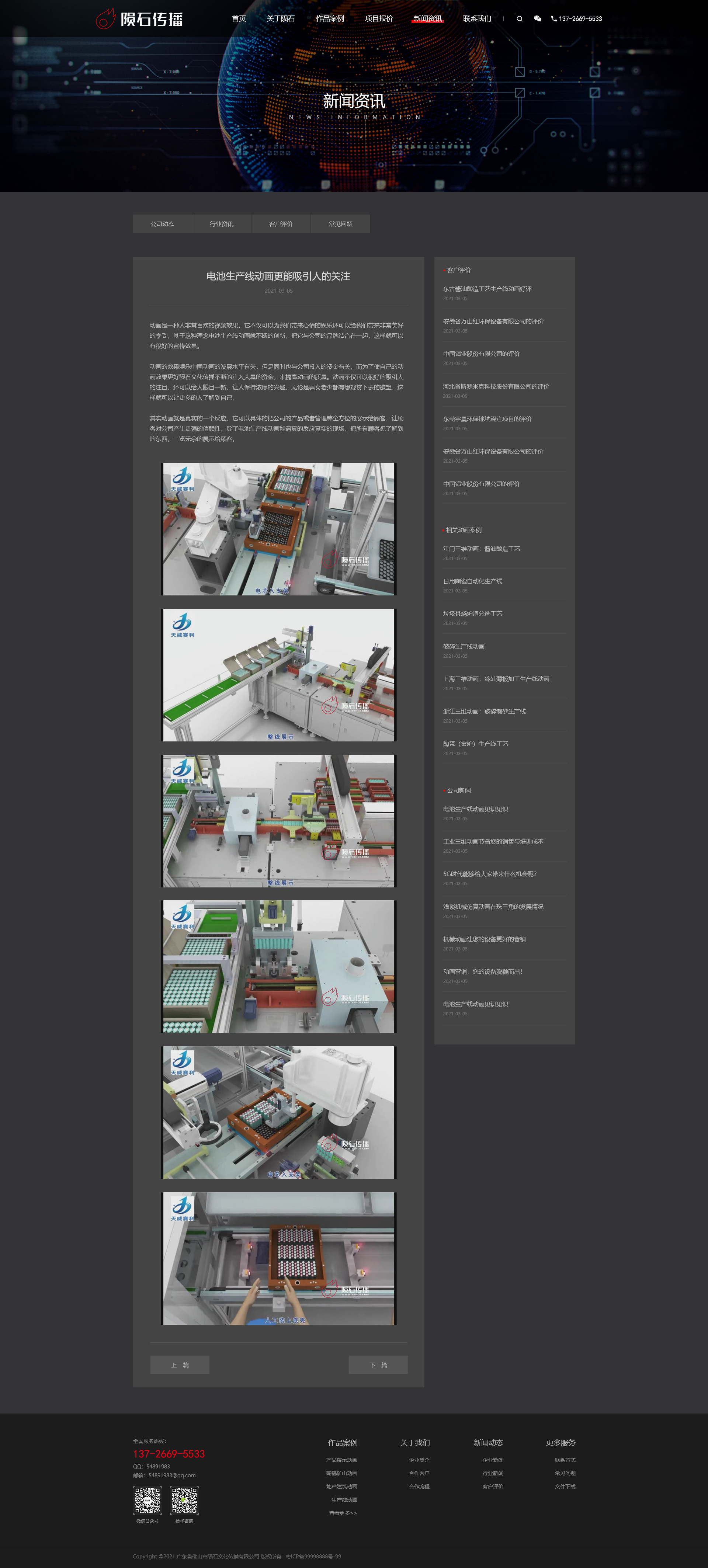Image resolution: width=708 pixels, height=1568 pixels.
Task: Select the 常见问题 tab
Action: point(340,224)
